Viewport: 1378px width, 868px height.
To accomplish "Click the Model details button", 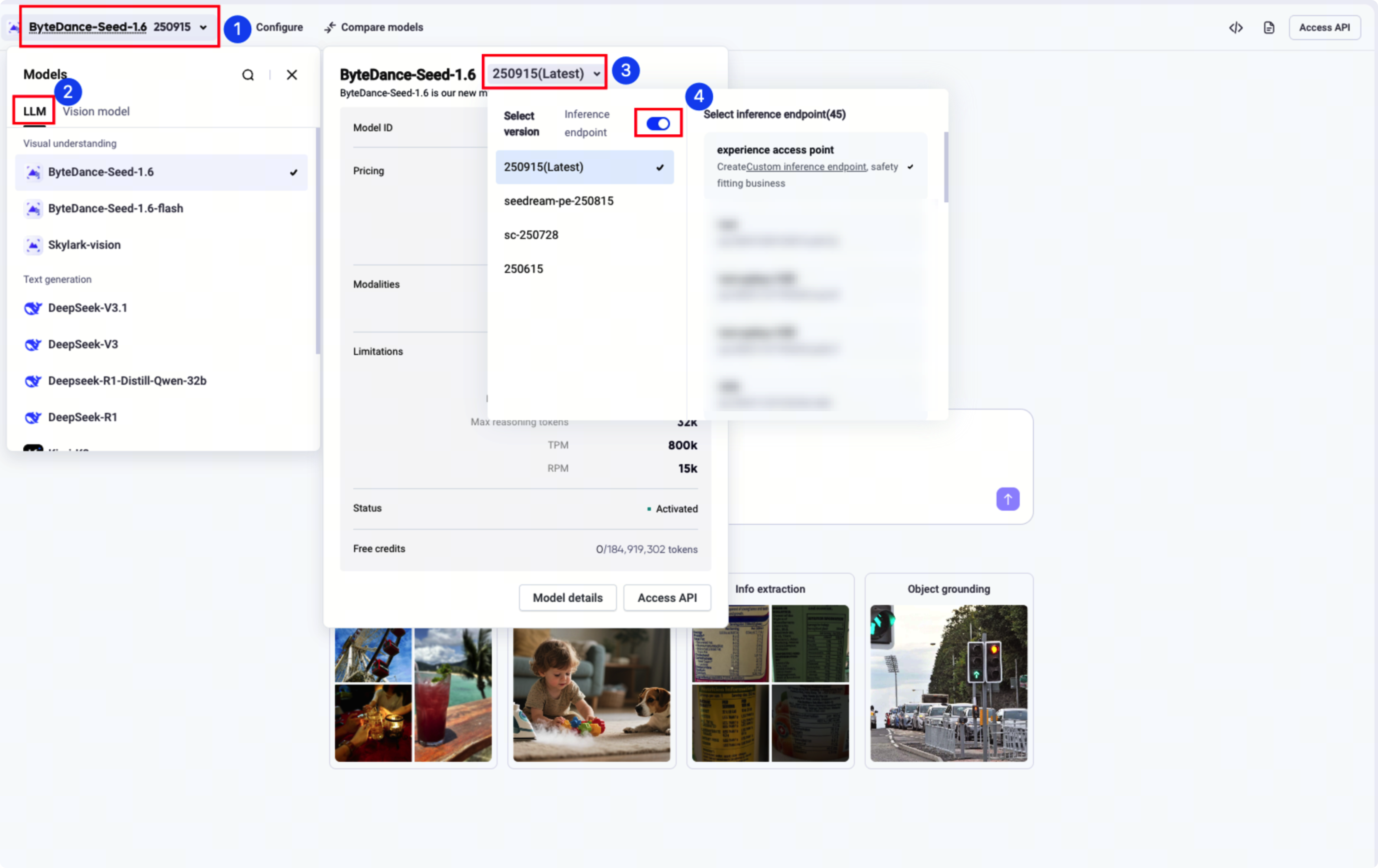I will (567, 597).
